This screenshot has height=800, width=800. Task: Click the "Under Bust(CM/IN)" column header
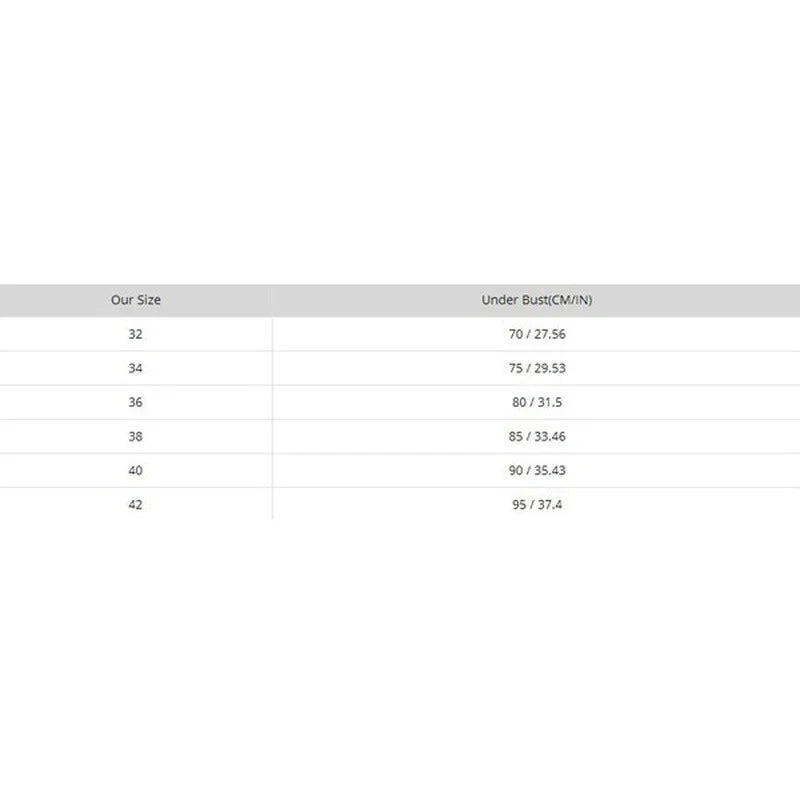coord(537,300)
